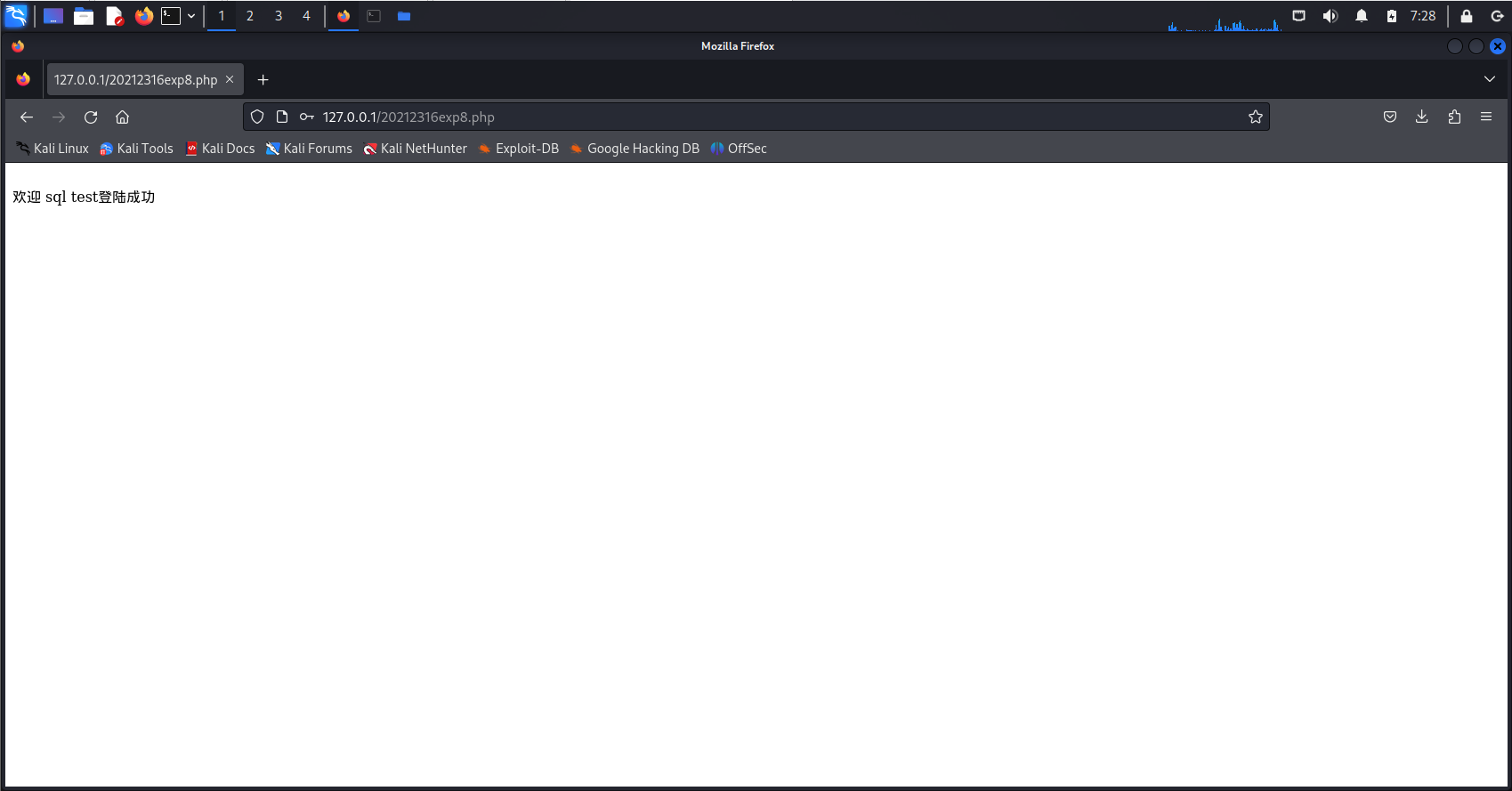Go to Firefox home page
Image resolution: width=1512 pixels, height=791 pixels.
coord(123,117)
